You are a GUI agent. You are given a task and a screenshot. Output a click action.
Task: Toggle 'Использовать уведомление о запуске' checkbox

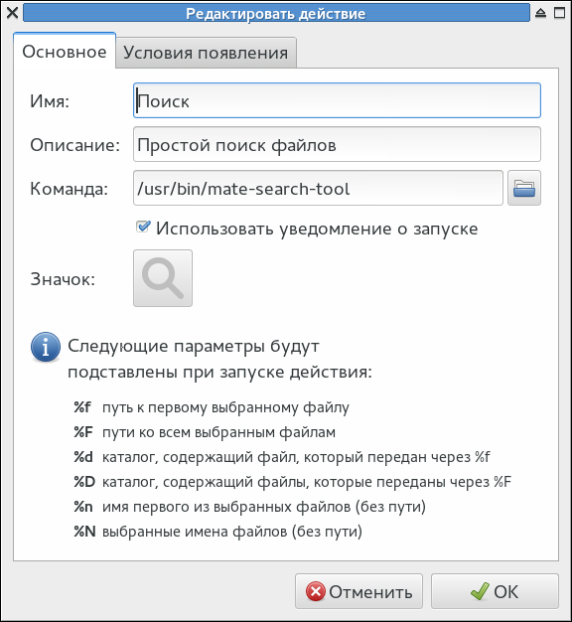143,227
